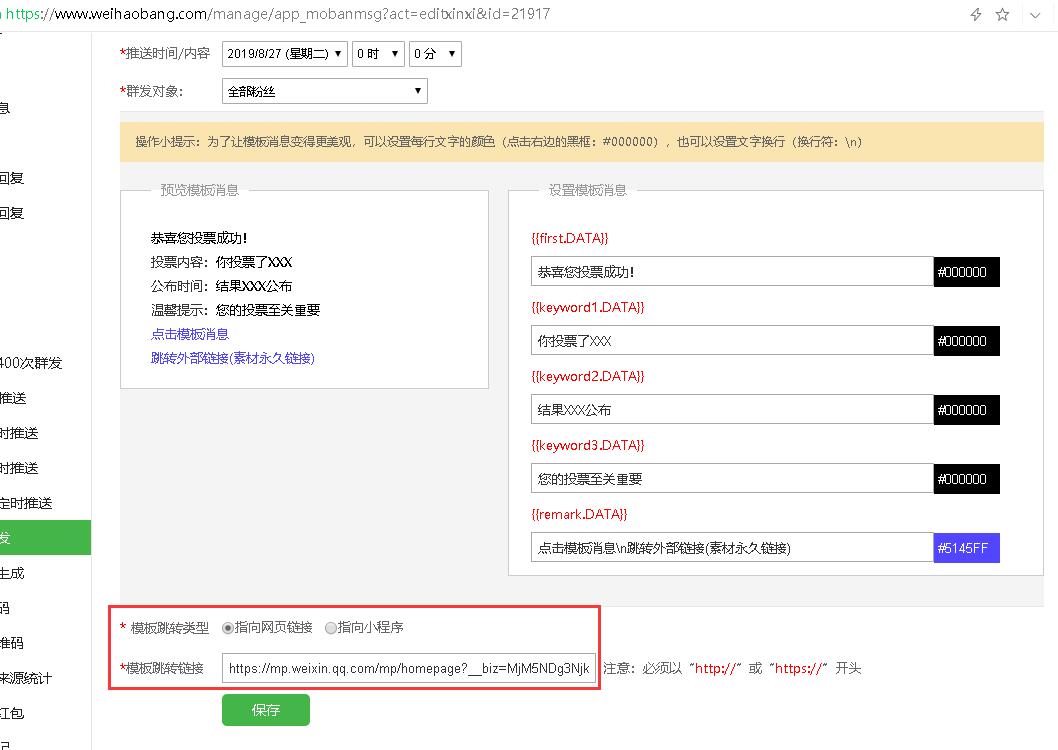
Task: Open the minute dropdown showing 0 分
Action: click(435, 54)
